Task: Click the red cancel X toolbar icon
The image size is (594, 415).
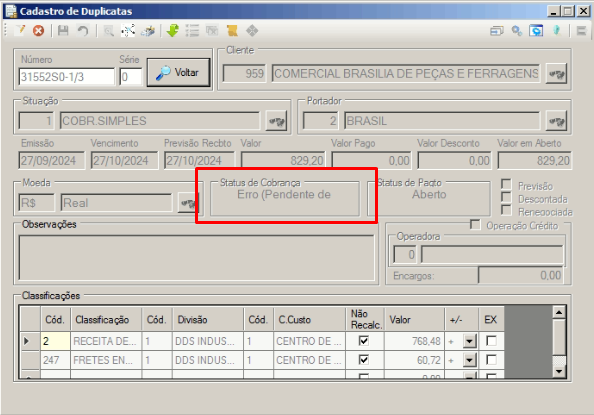Action: [x=38, y=30]
